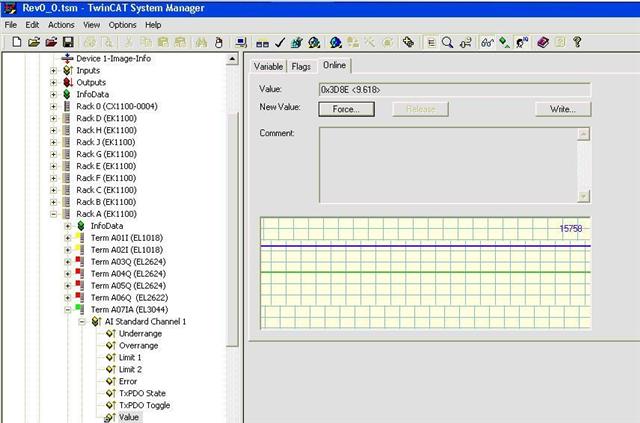Expand the Inputs node
The width and height of the screenshot is (640, 423).
click(53, 71)
